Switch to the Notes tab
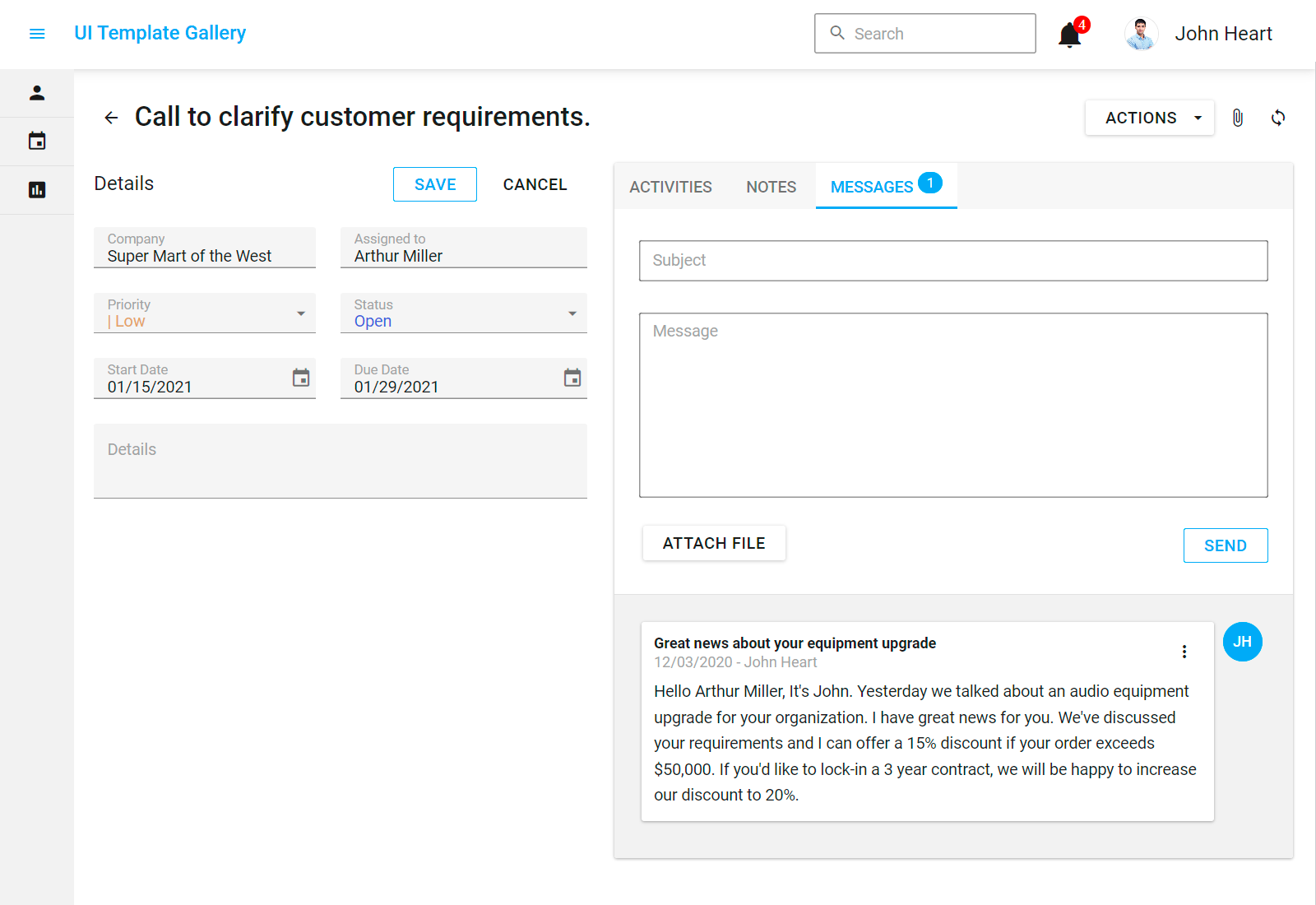Viewport: 1316px width, 905px height. point(771,187)
